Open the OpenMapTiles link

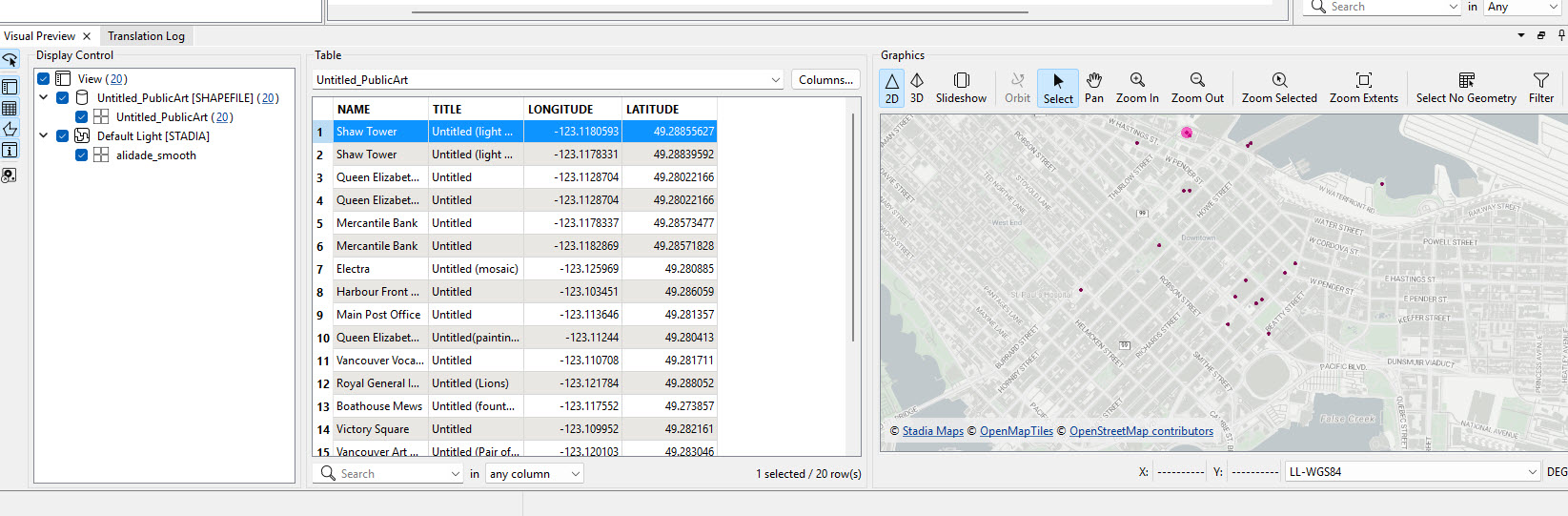[x=1016, y=431]
